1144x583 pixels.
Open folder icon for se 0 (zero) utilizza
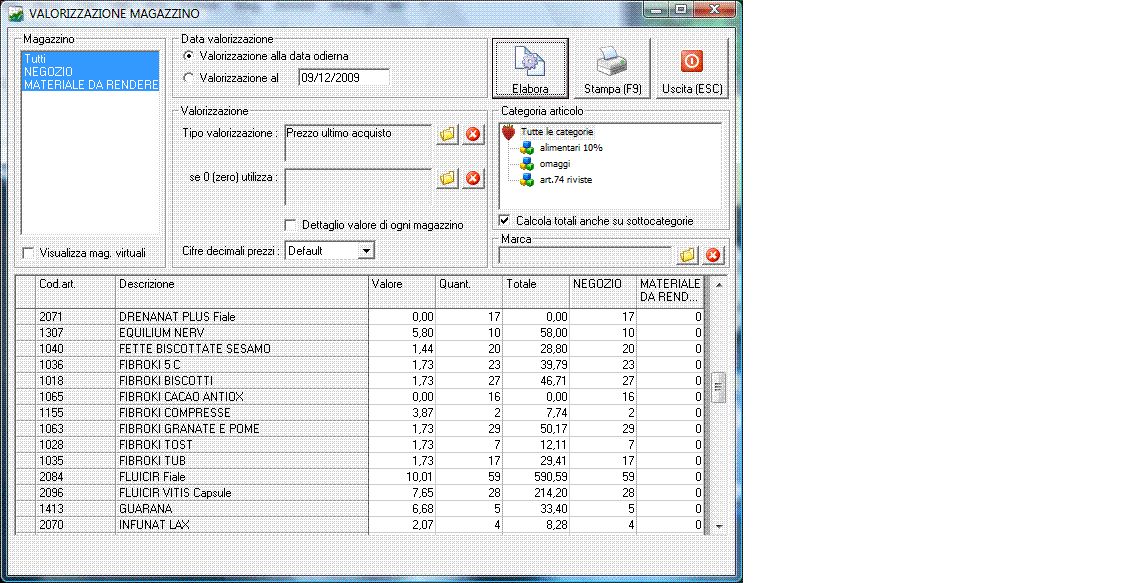[x=447, y=178]
